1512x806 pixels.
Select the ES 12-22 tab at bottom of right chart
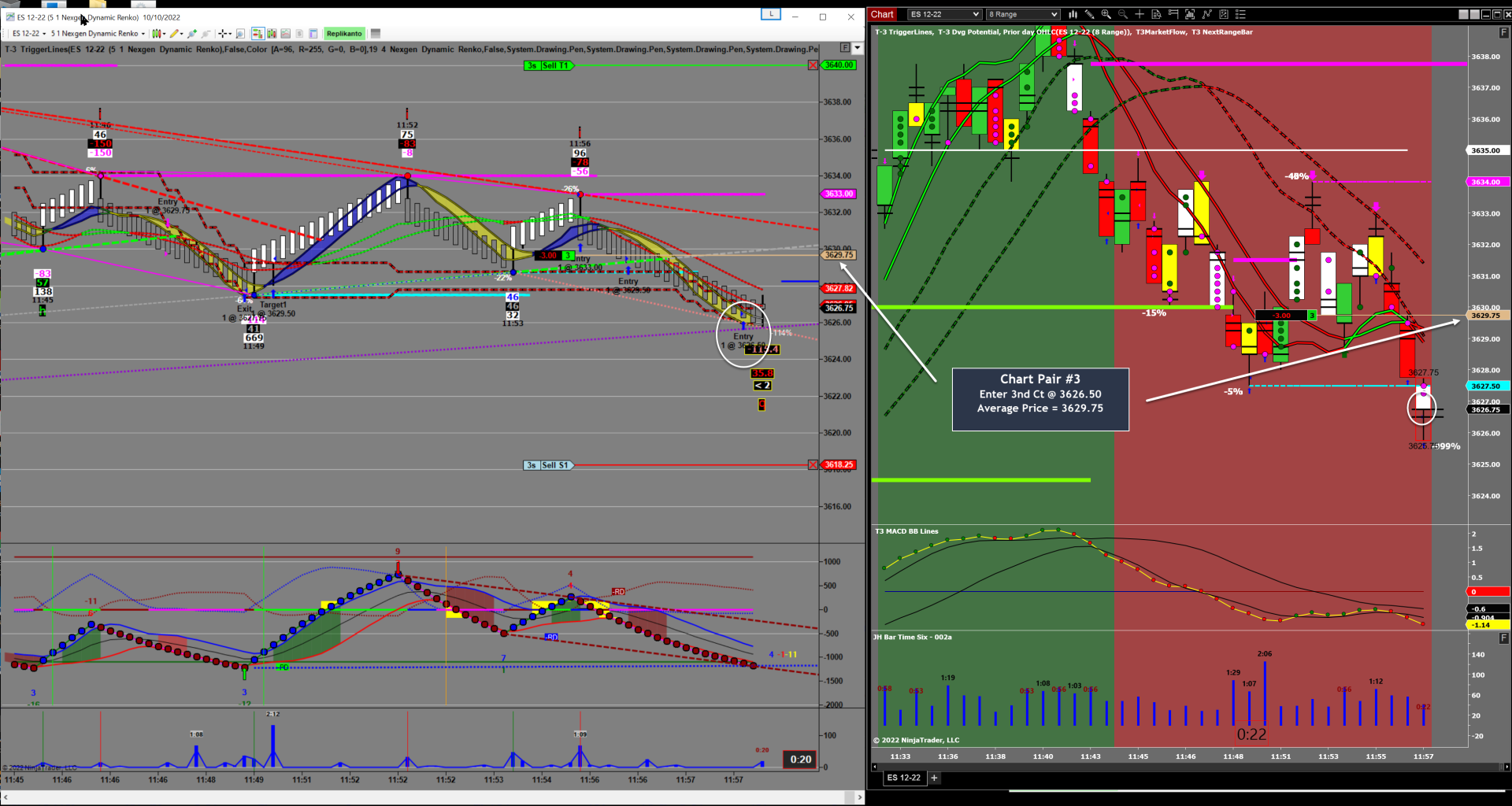point(903,778)
